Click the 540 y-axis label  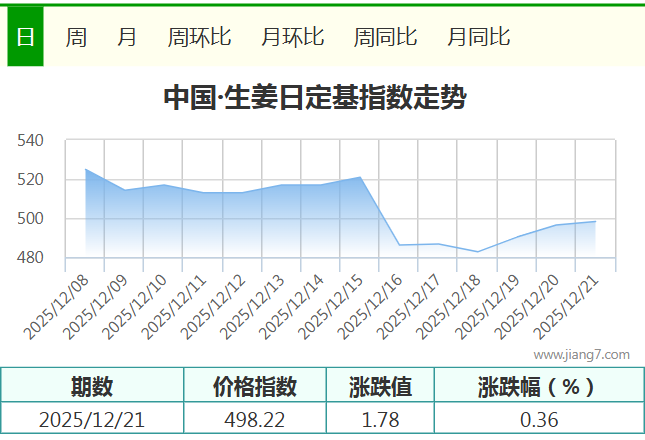(x=32, y=141)
